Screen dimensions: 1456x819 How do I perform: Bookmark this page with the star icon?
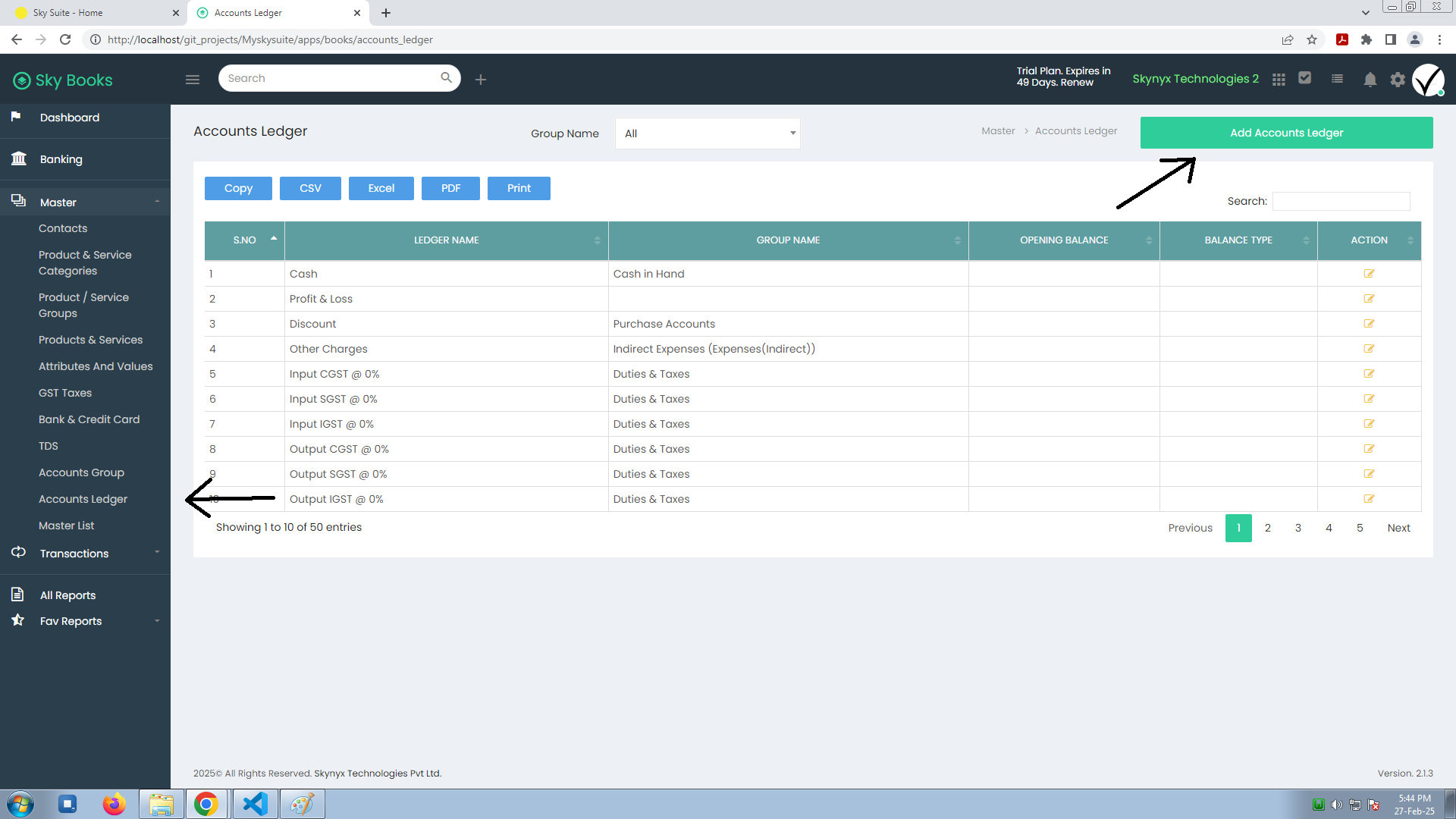tap(1312, 39)
